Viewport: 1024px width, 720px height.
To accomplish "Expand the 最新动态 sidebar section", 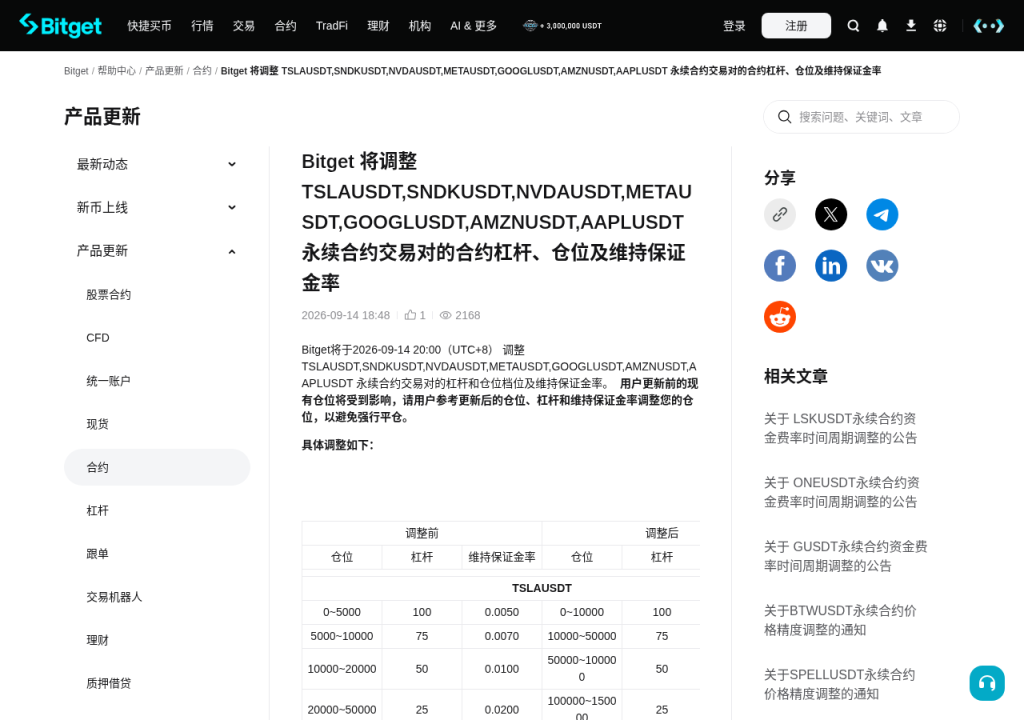I will 157,164.
